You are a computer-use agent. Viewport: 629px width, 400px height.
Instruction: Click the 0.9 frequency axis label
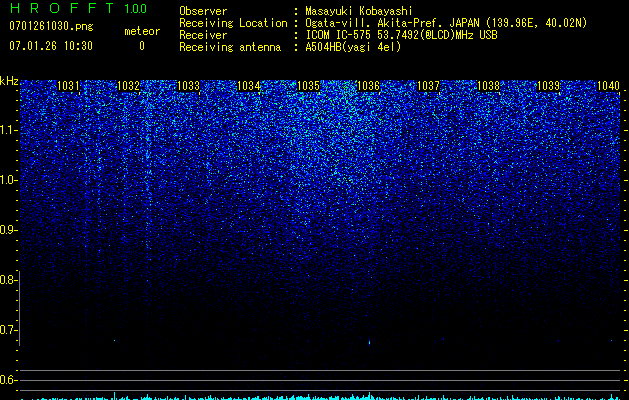[8, 230]
